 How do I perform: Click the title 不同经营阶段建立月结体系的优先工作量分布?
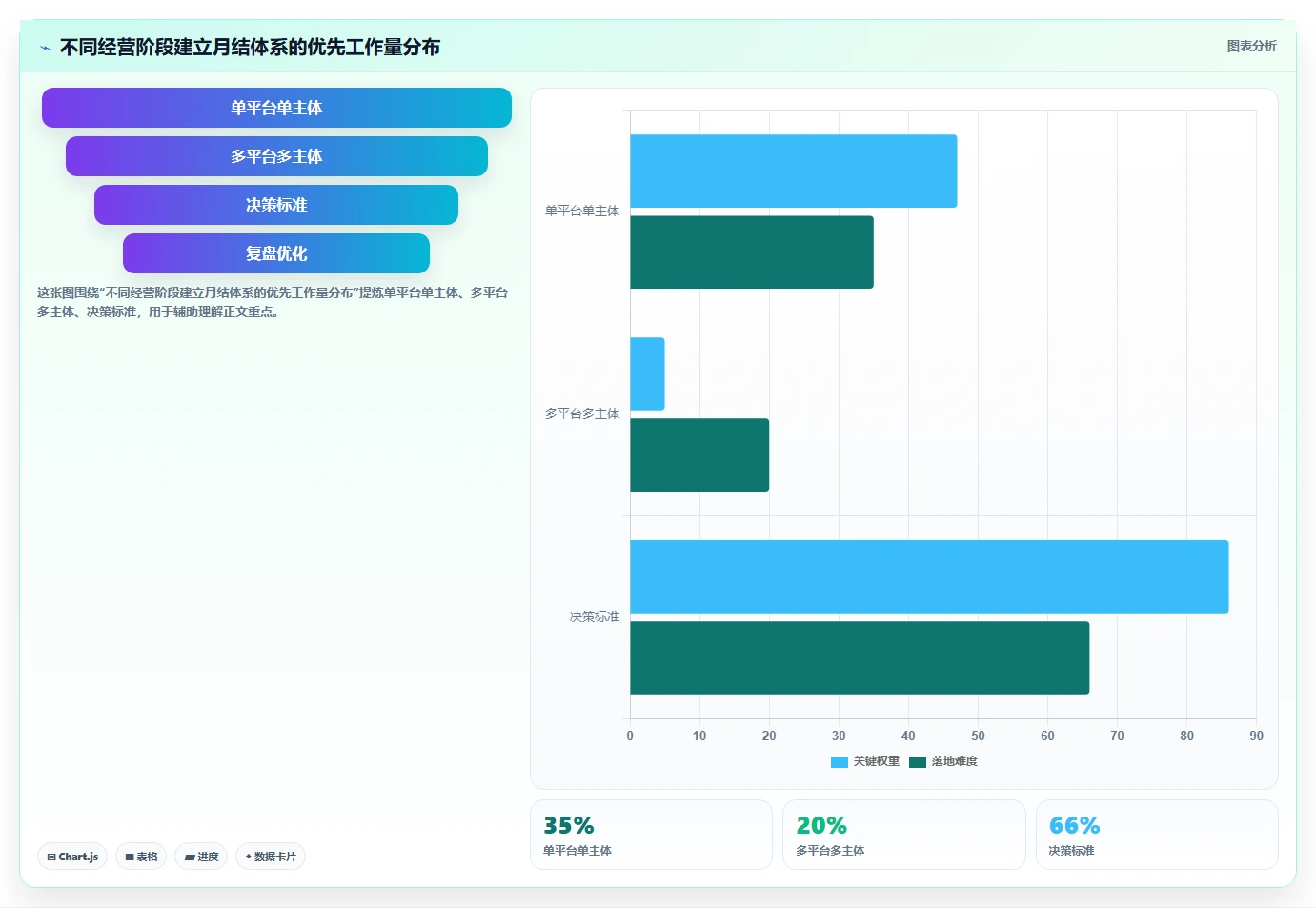(250, 48)
